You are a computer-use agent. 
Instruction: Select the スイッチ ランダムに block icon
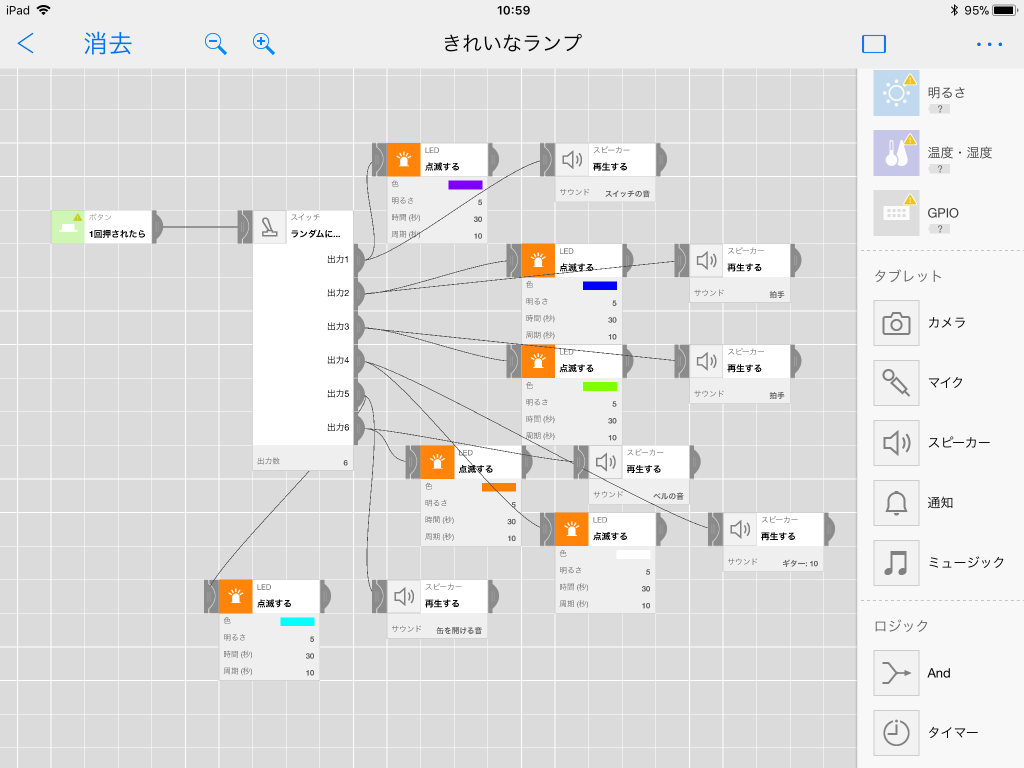[x=269, y=227]
